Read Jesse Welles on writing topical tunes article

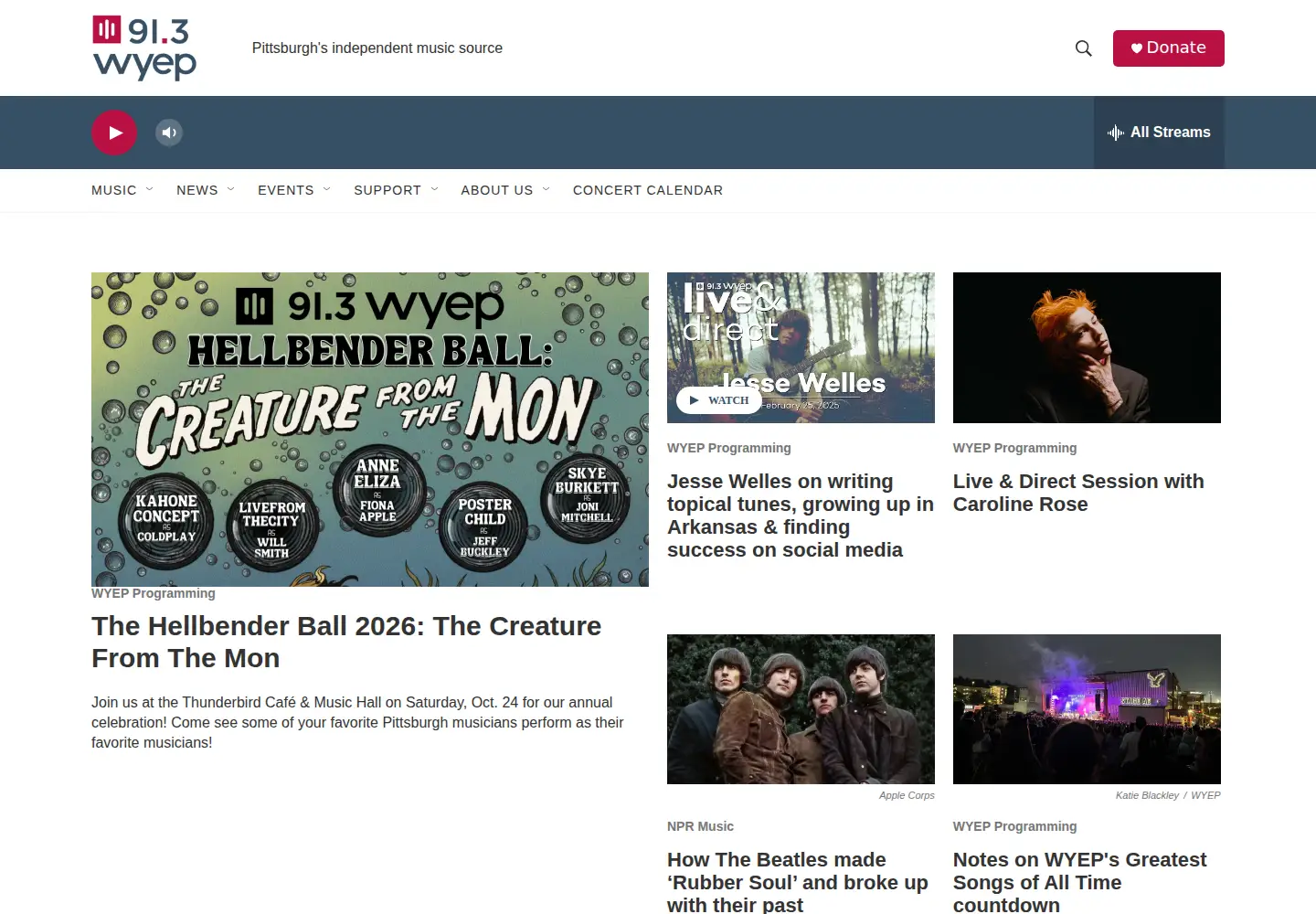tap(801, 515)
